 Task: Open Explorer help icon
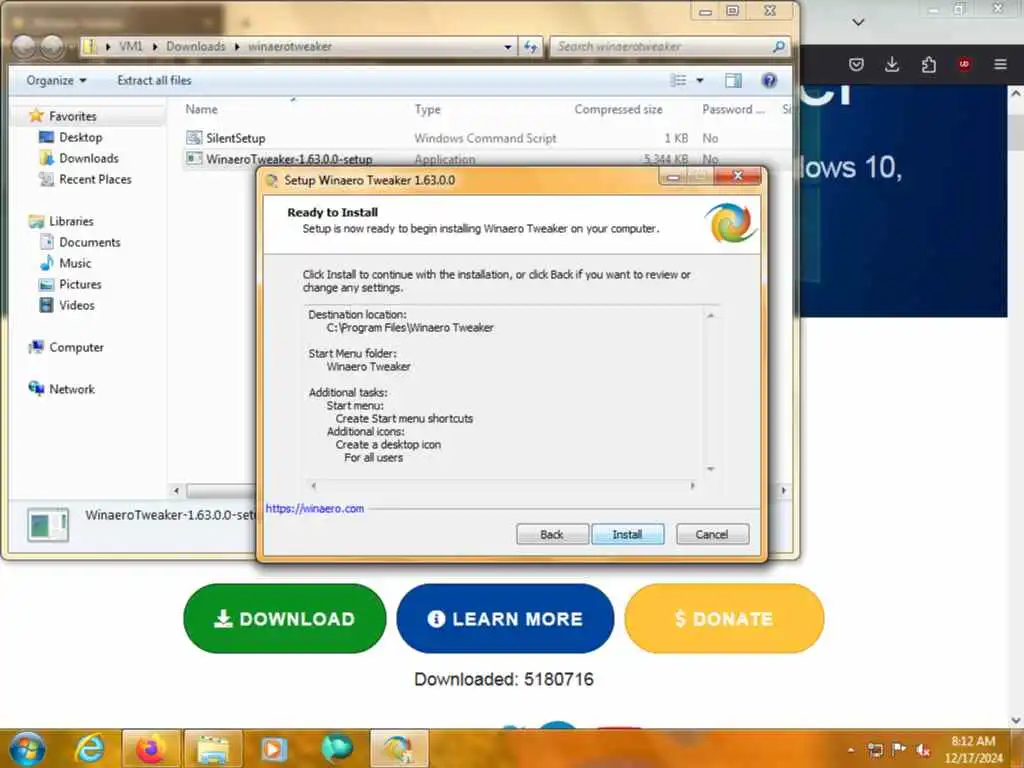coord(769,80)
